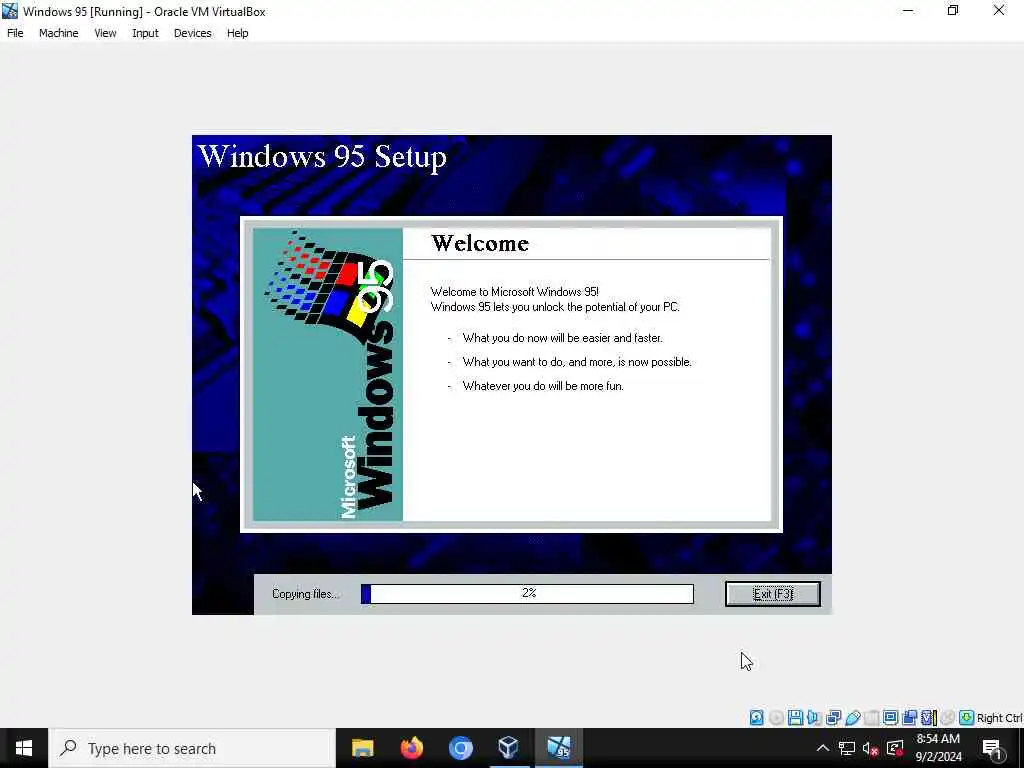
Task: Open the Help menu
Action: pos(238,33)
